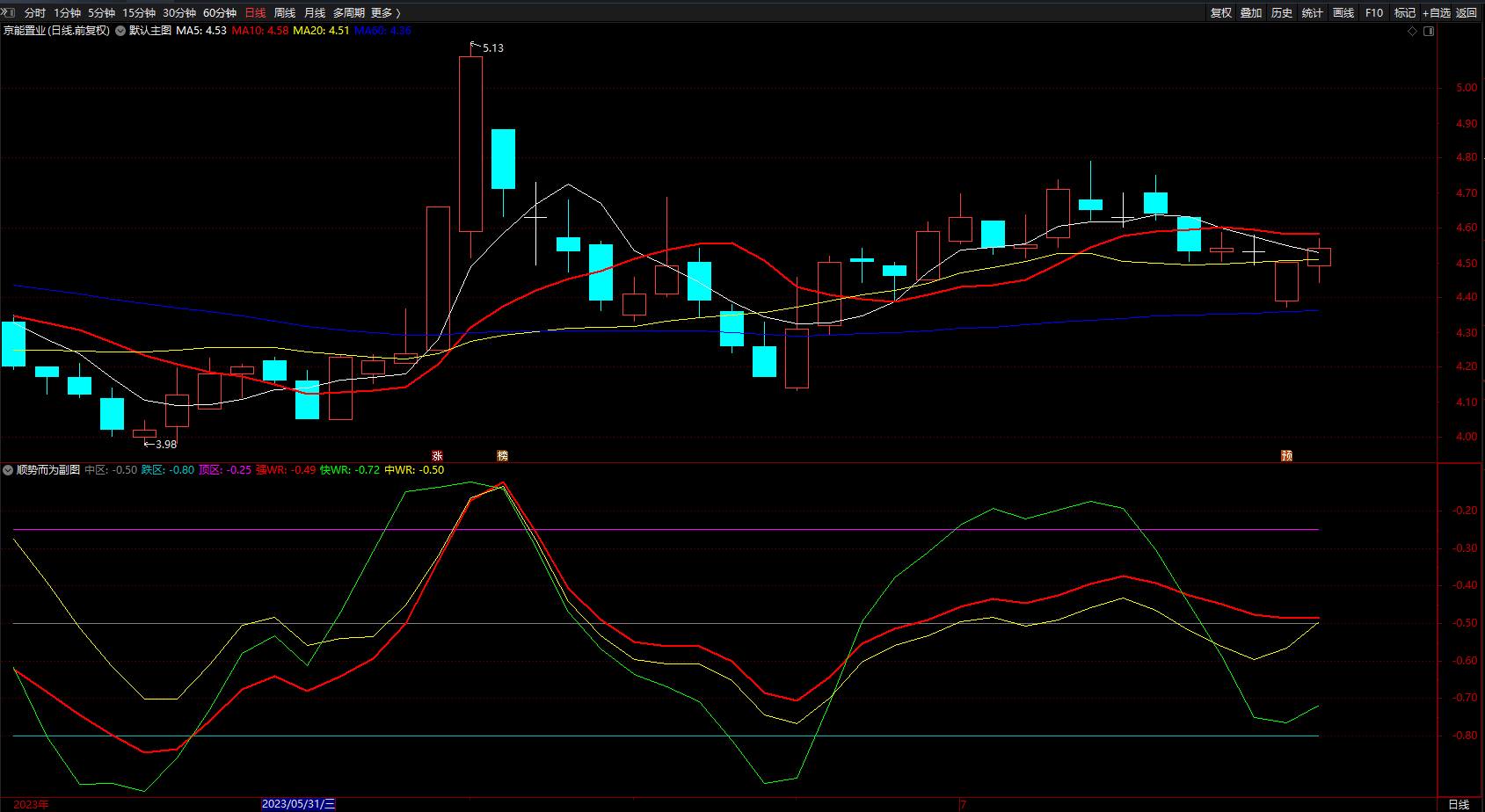Screen dimensions: 1485x812
Task: Click the 2023/05/31 date marker on timeline
Action: 298,804
